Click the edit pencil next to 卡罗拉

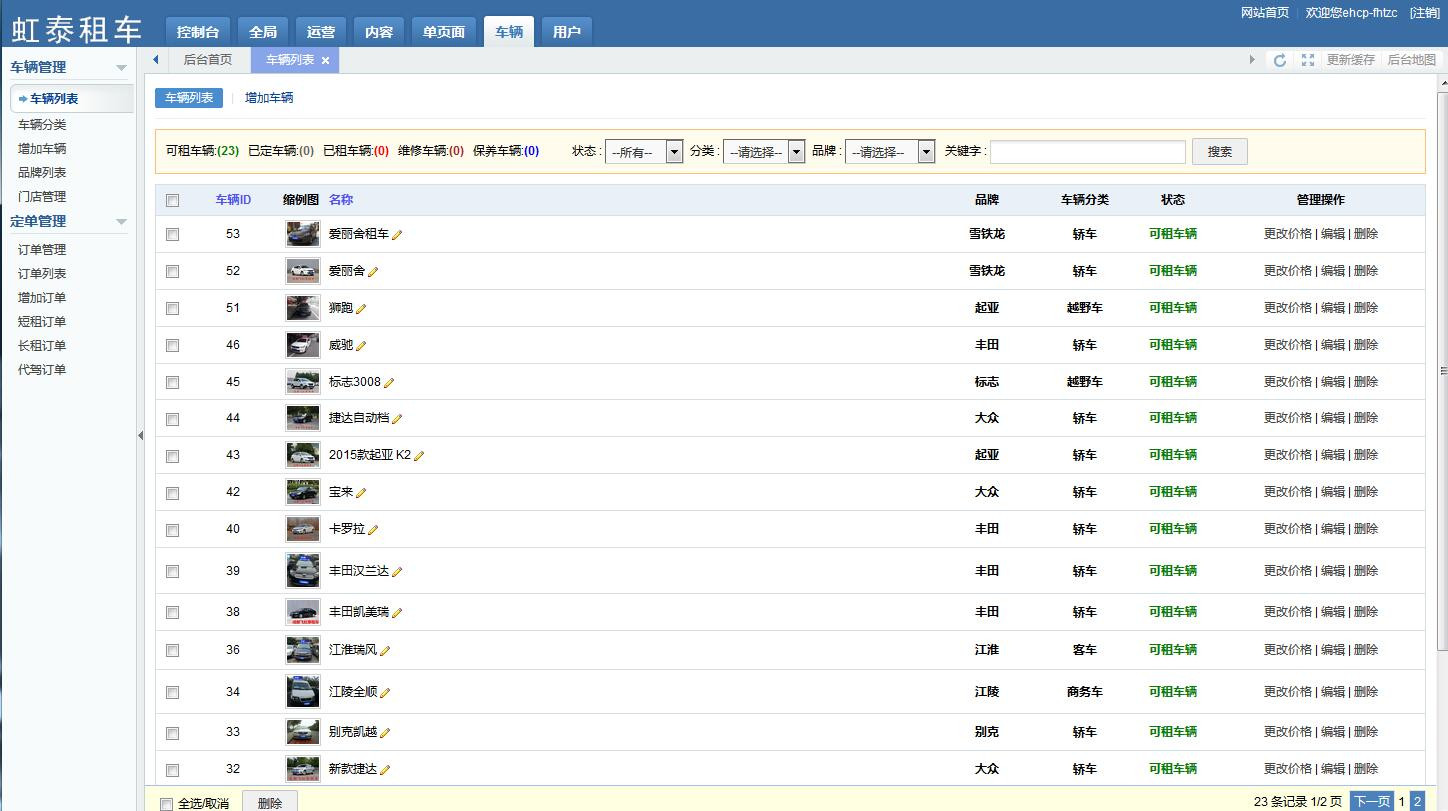point(373,530)
